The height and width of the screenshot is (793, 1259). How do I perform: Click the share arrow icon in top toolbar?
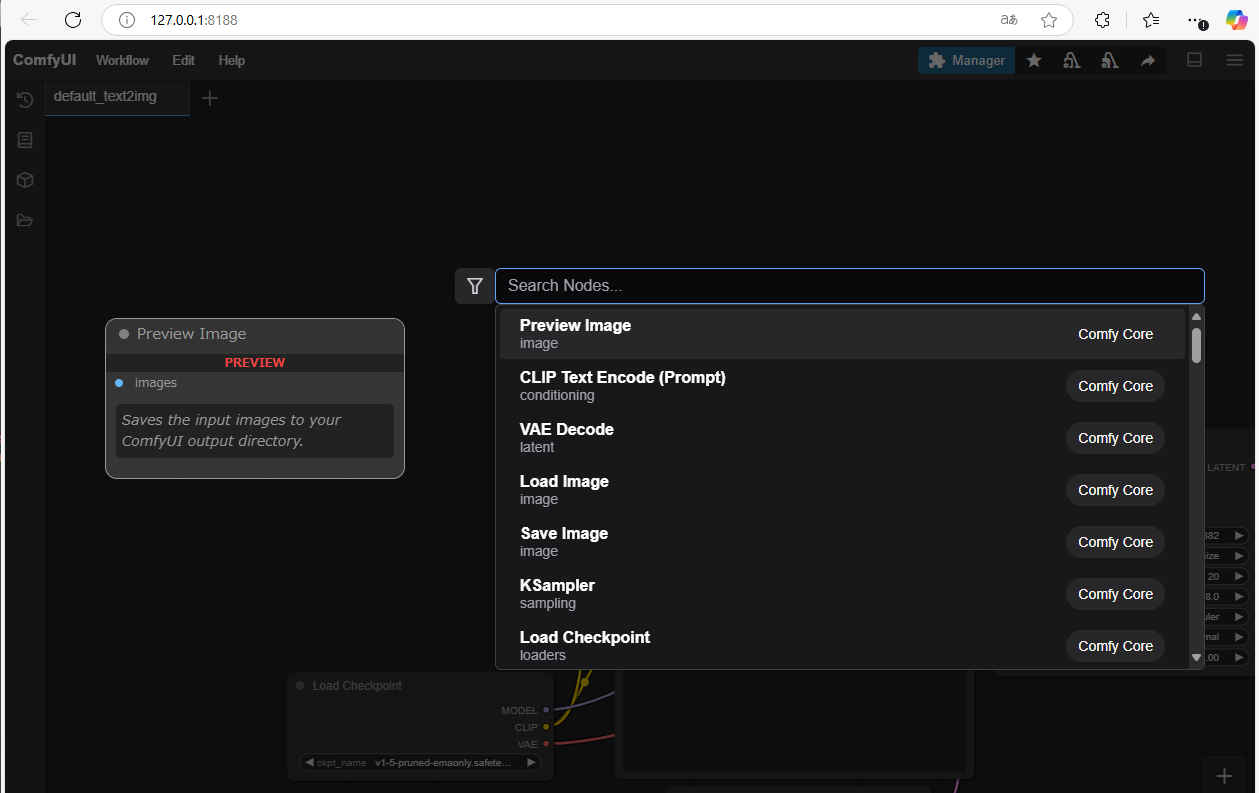click(1148, 61)
